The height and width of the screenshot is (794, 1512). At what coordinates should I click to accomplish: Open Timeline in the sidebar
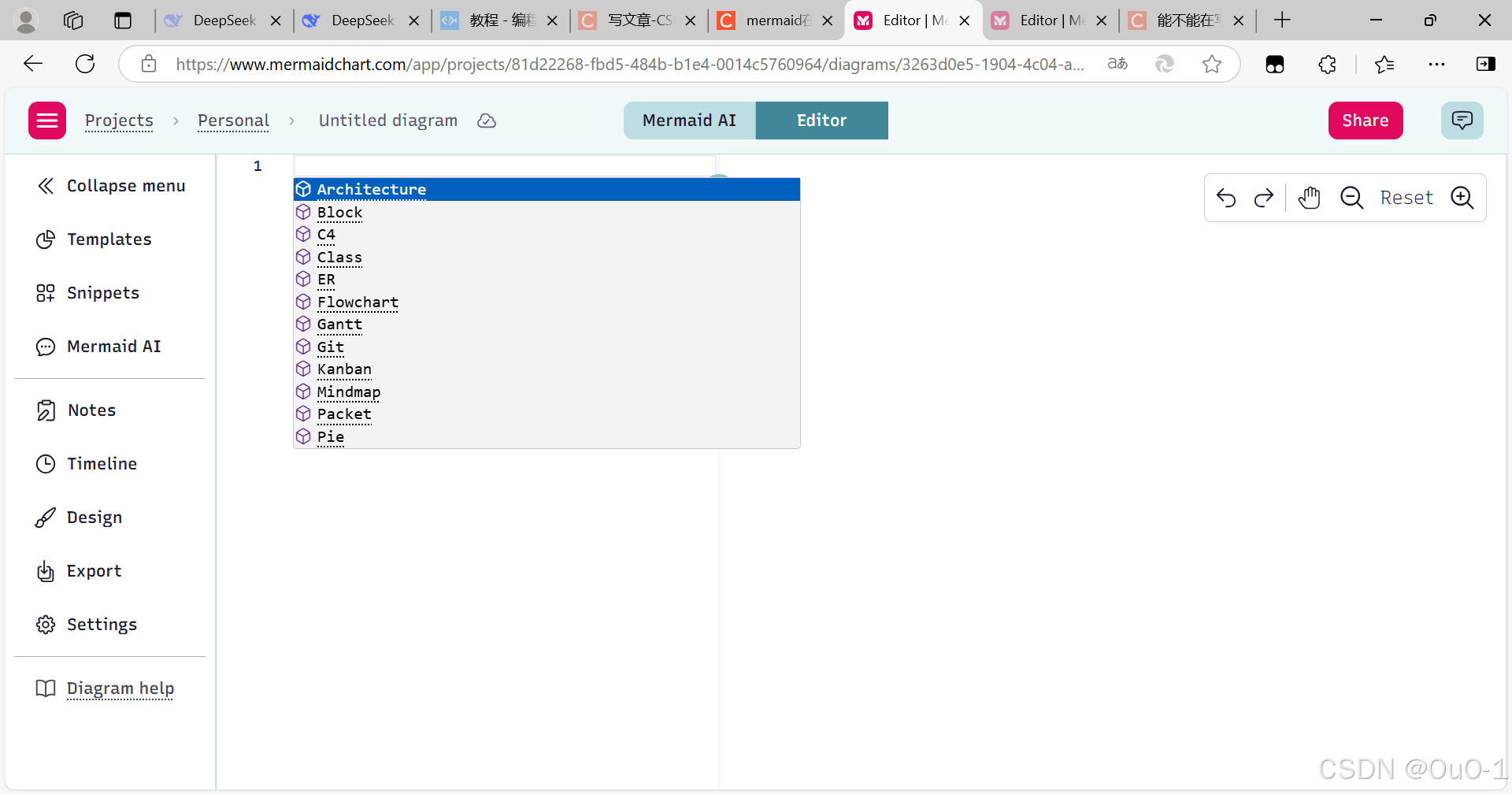[87, 464]
